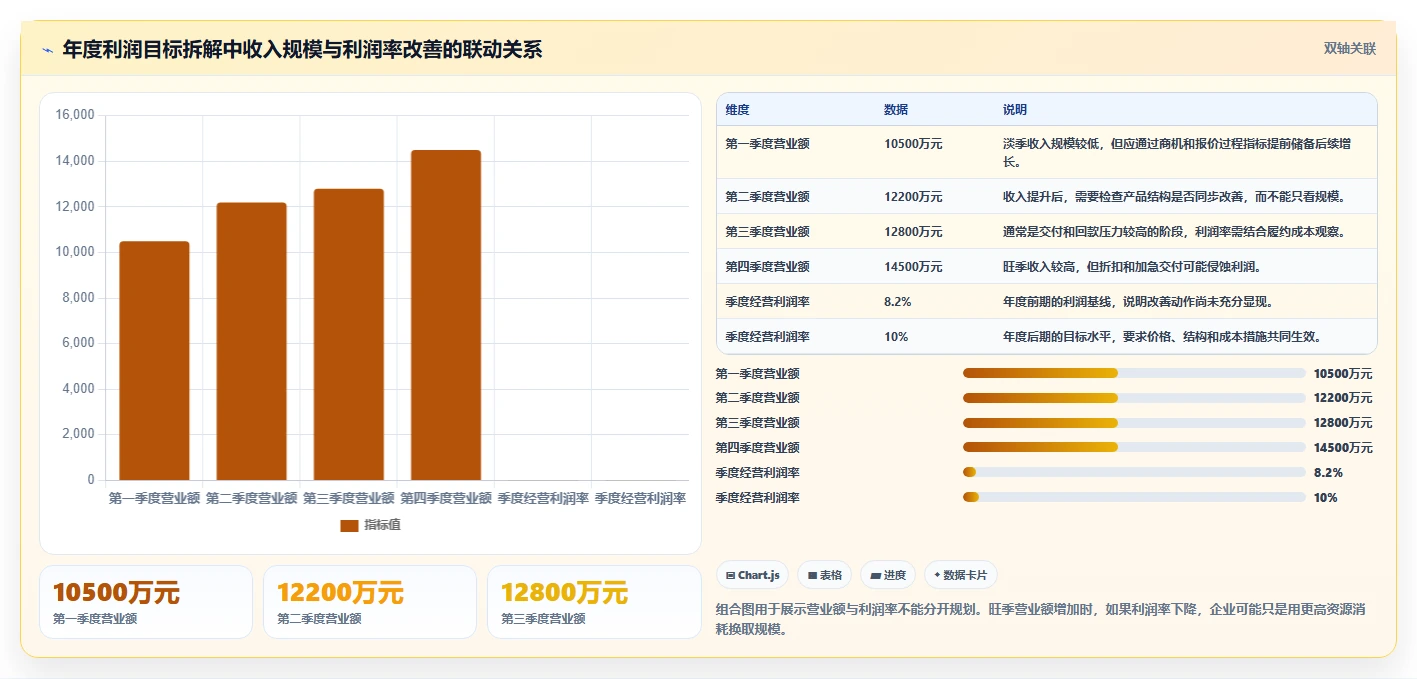Image resolution: width=1417 pixels, height=679 pixels.
Task: Click the description starting 淡季收入规模较低
Action: pyautogui.click(x=1177, y=153)
